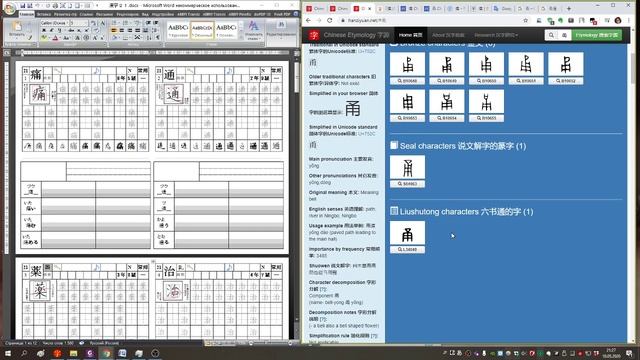Click the Change Case Aa icon
The height and width of the screenshot is (360, 640).
pyautogui.click(x=66, y=38)
